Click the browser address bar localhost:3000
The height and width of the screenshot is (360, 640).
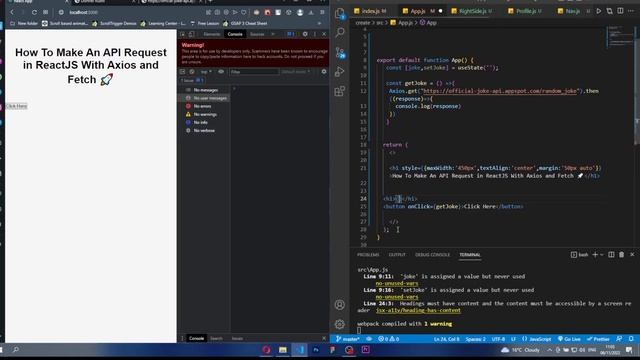(x=83, y=12)
